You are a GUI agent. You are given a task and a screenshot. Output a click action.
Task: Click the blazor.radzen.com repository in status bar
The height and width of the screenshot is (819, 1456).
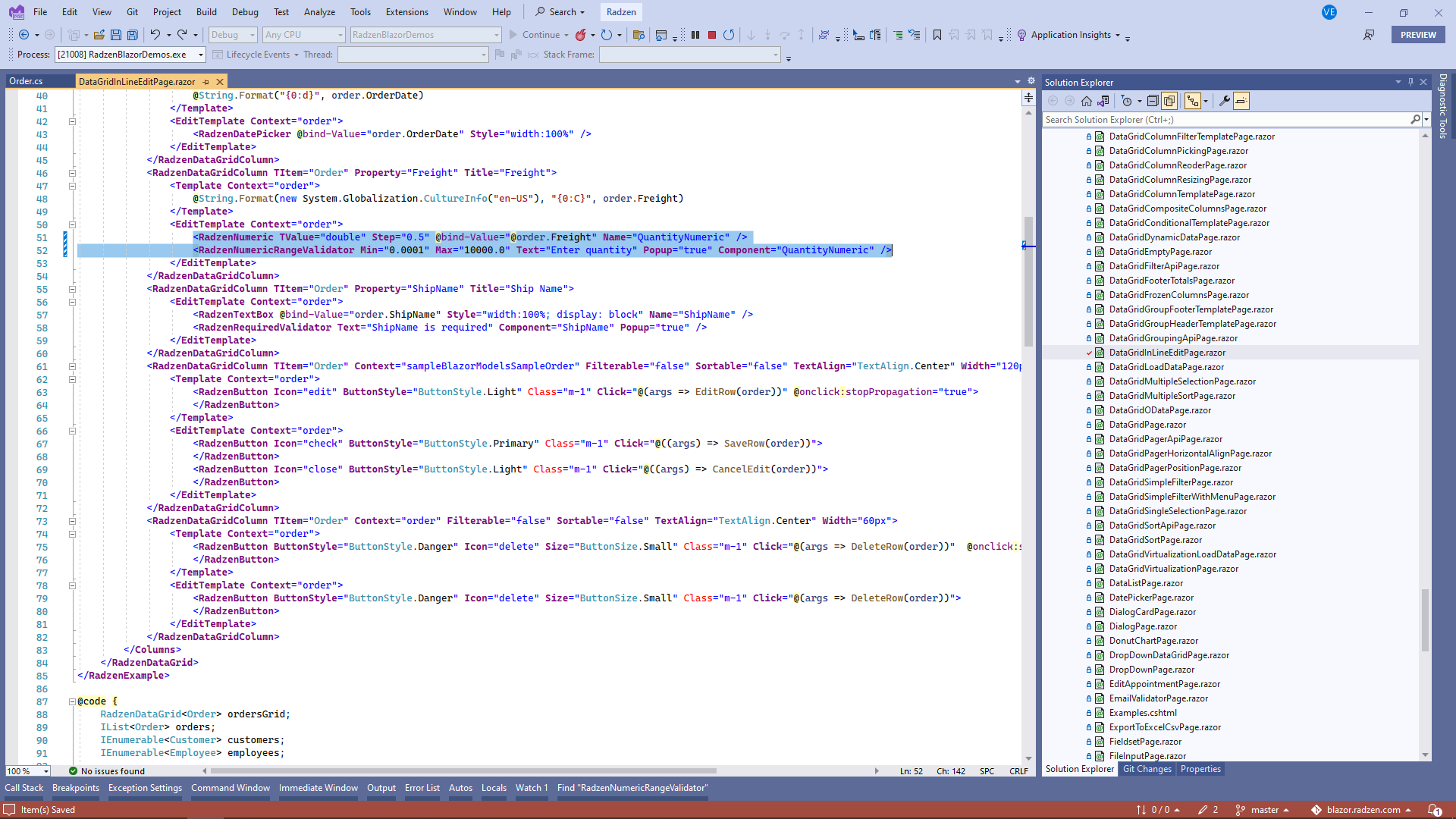[x=1363, y=810]
